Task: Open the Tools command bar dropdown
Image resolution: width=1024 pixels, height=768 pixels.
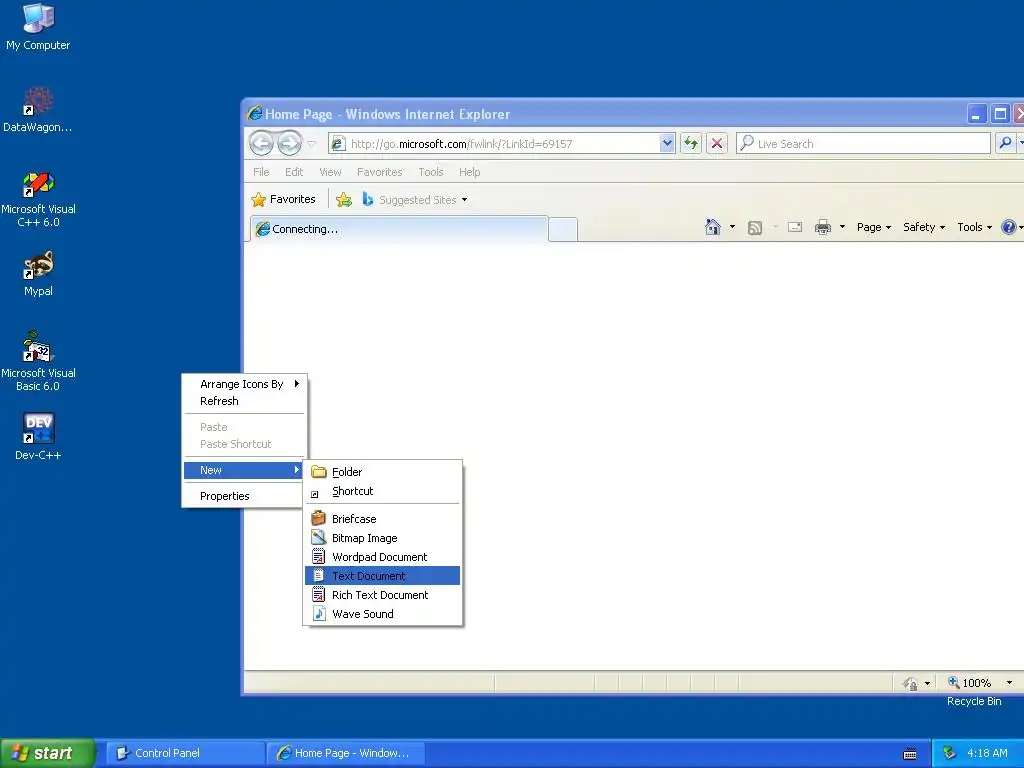Action: 974,227
